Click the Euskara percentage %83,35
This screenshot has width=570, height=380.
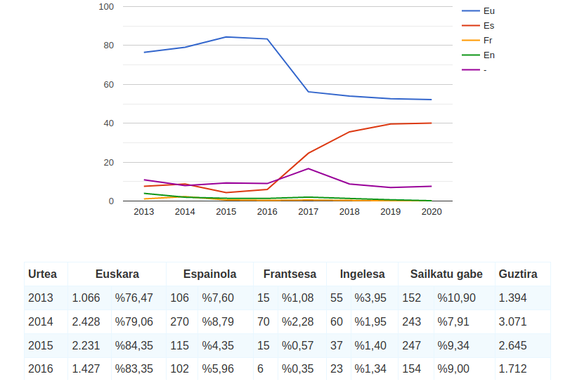pos(139,369)
